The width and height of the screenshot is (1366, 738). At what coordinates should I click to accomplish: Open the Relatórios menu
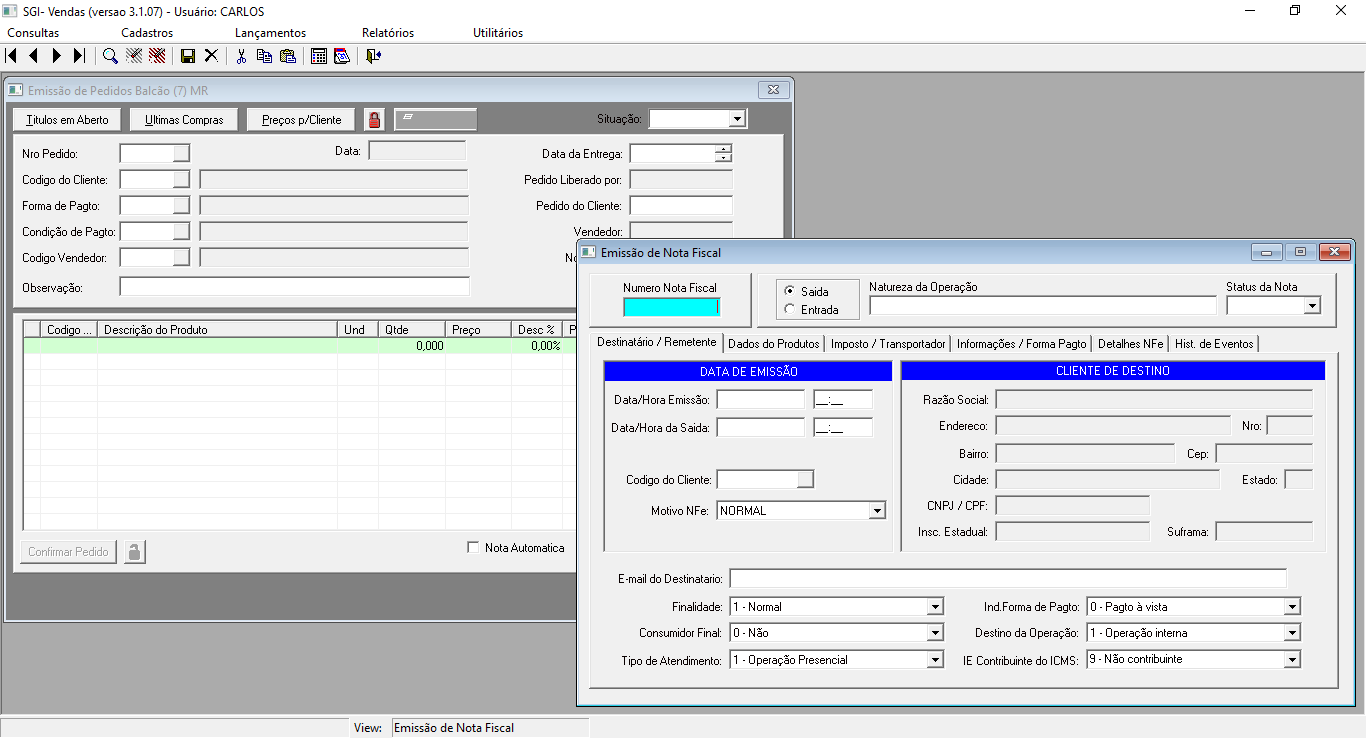pyautogui.click(x=388, y=33)
